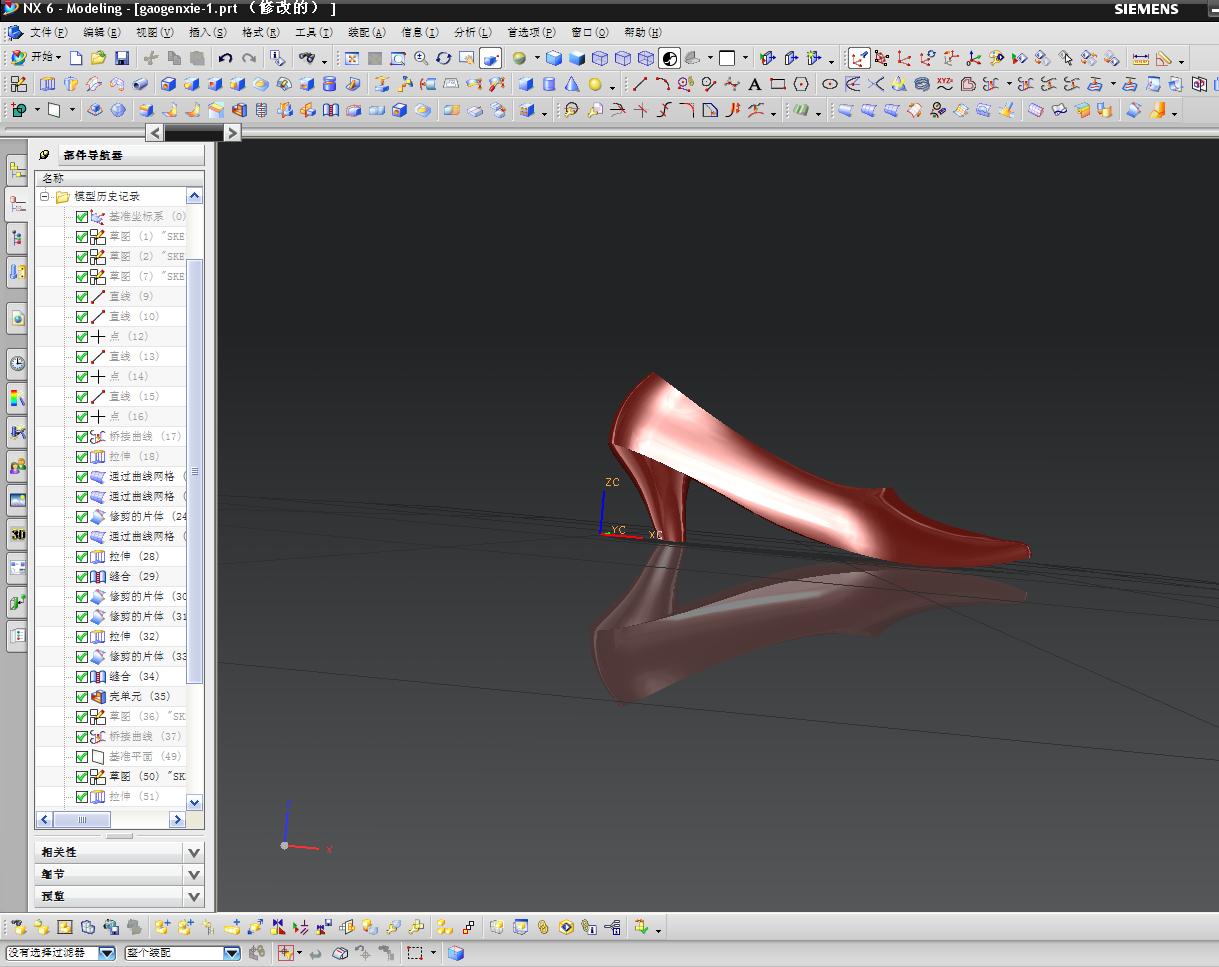1219x967 pixels.
Task: Open the Roles sidebar tab
Action: coord(17,466)
